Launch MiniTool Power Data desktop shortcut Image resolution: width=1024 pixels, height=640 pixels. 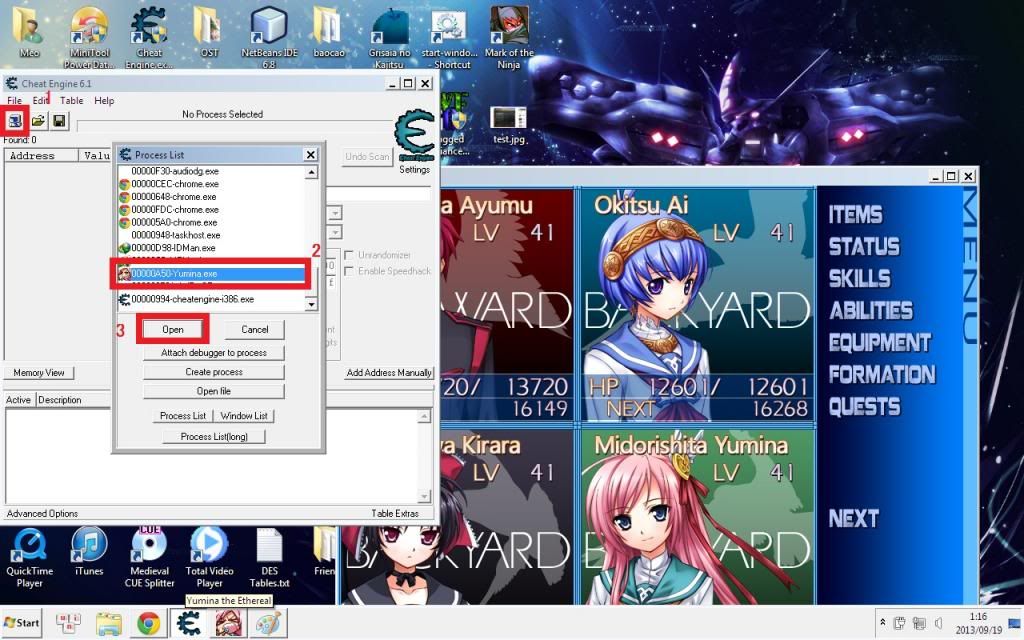(89, 38)
